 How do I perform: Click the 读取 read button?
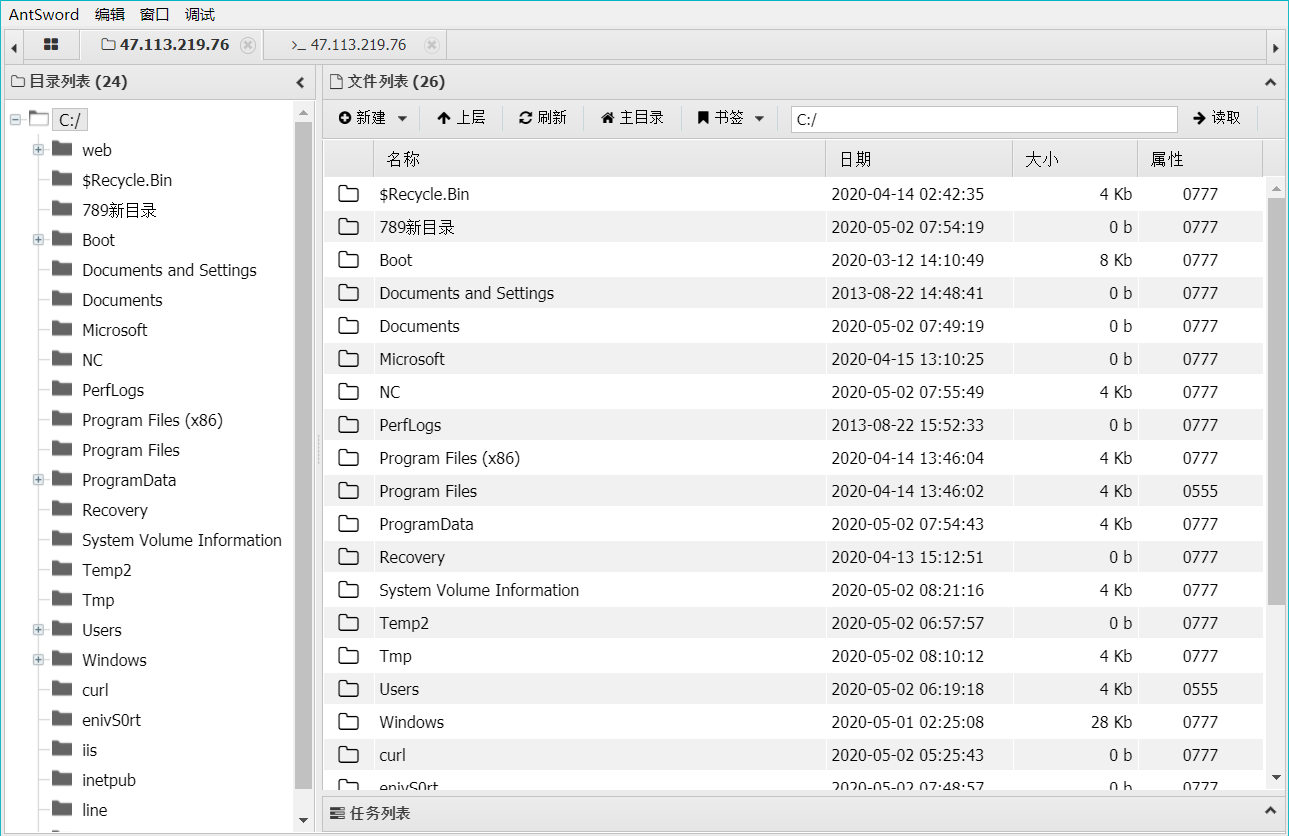click(1217, 118)
